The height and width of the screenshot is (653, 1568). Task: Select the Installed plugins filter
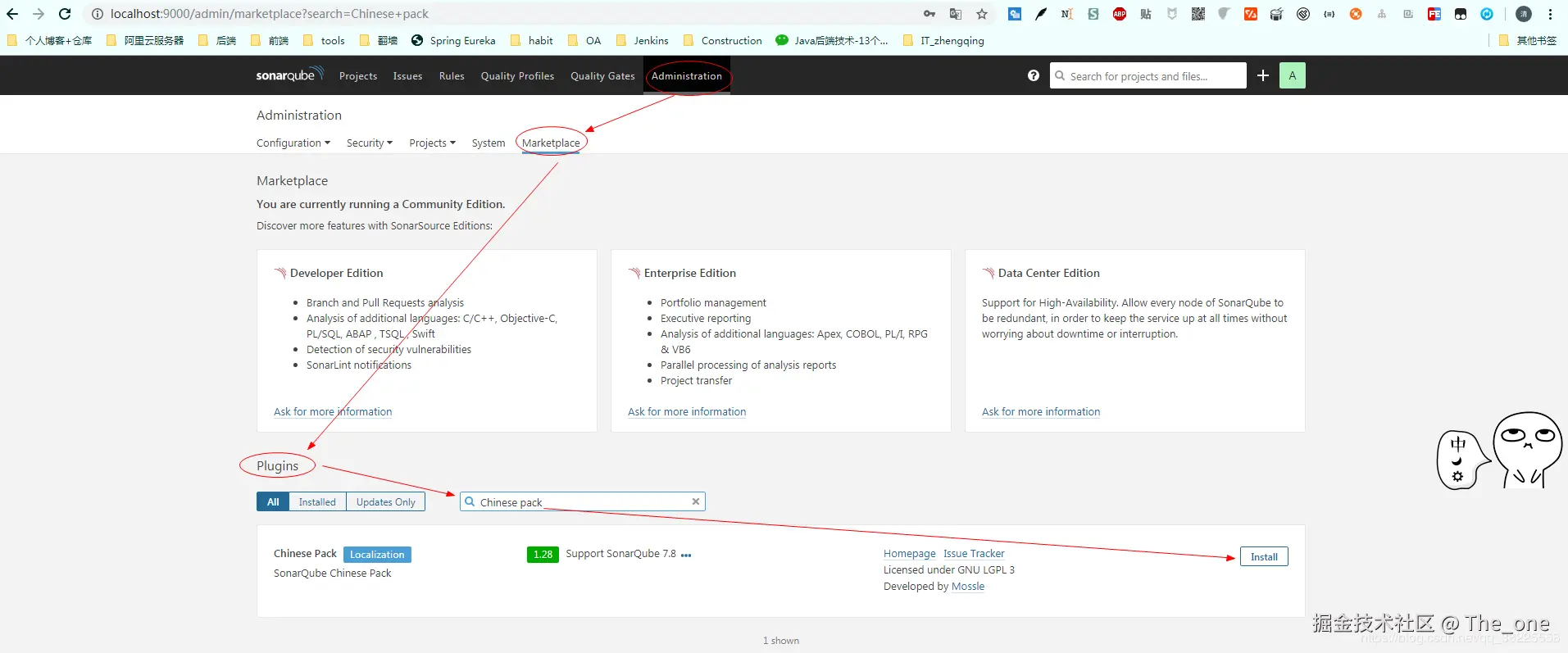pos(317,501)
